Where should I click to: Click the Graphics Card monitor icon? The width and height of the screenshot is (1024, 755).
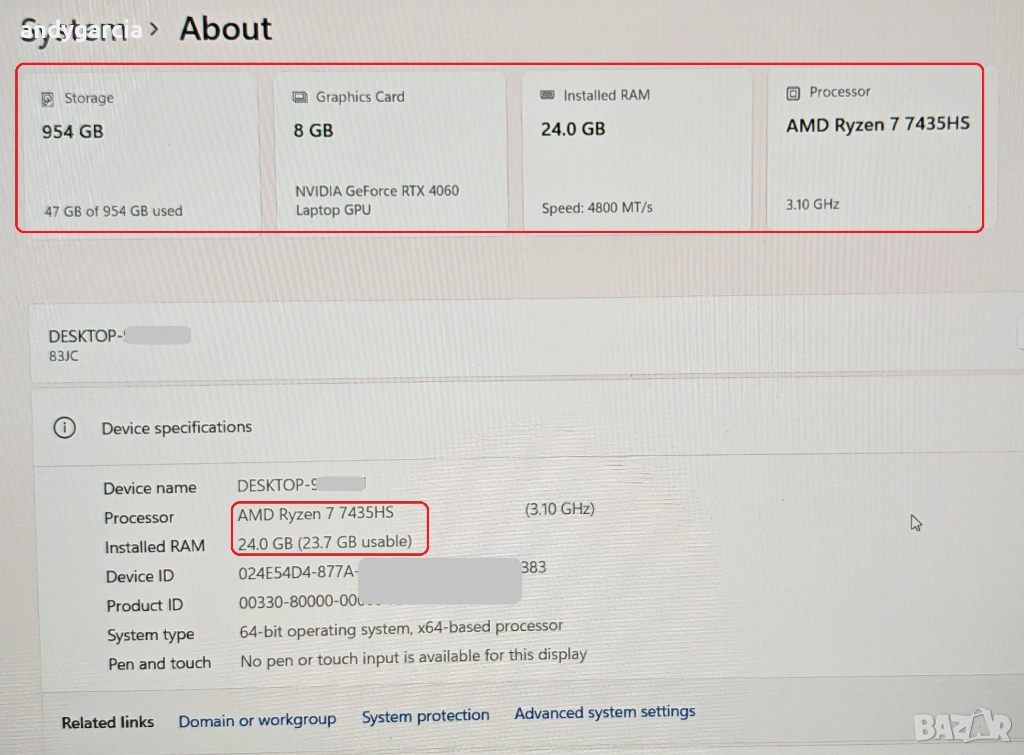pos(300,97)
